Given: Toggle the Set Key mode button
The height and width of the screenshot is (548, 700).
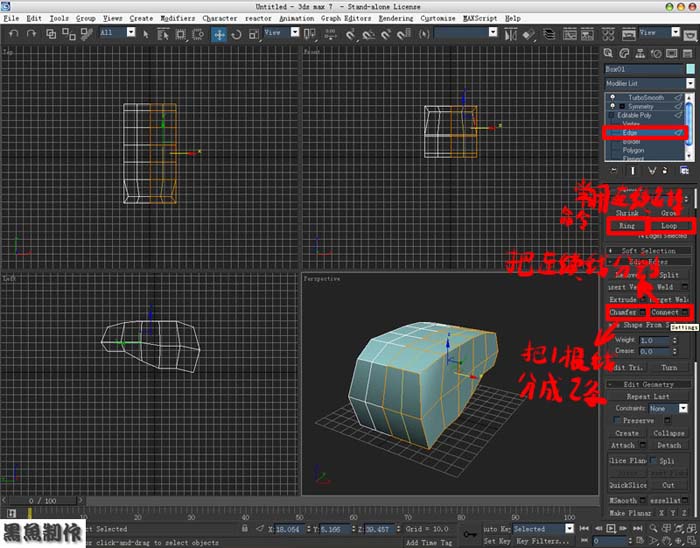Looking at the screenshot, I should coord(496,540).
